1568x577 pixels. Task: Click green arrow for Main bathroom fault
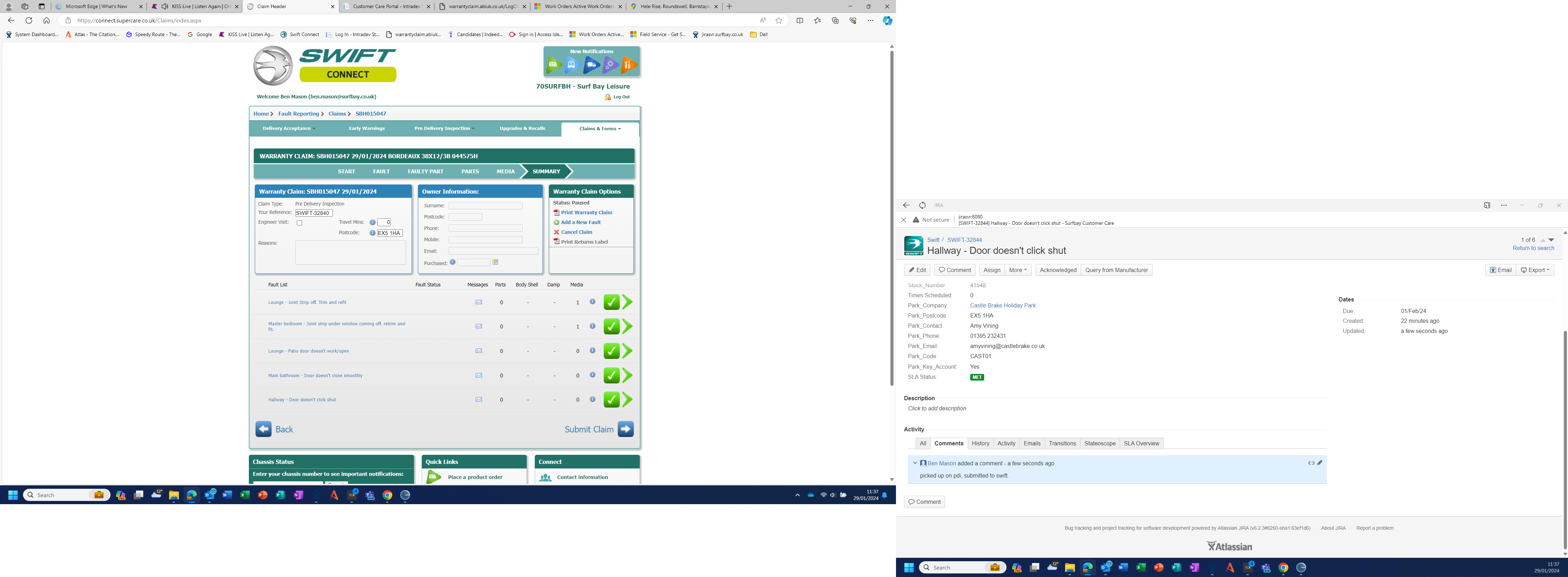628,376
